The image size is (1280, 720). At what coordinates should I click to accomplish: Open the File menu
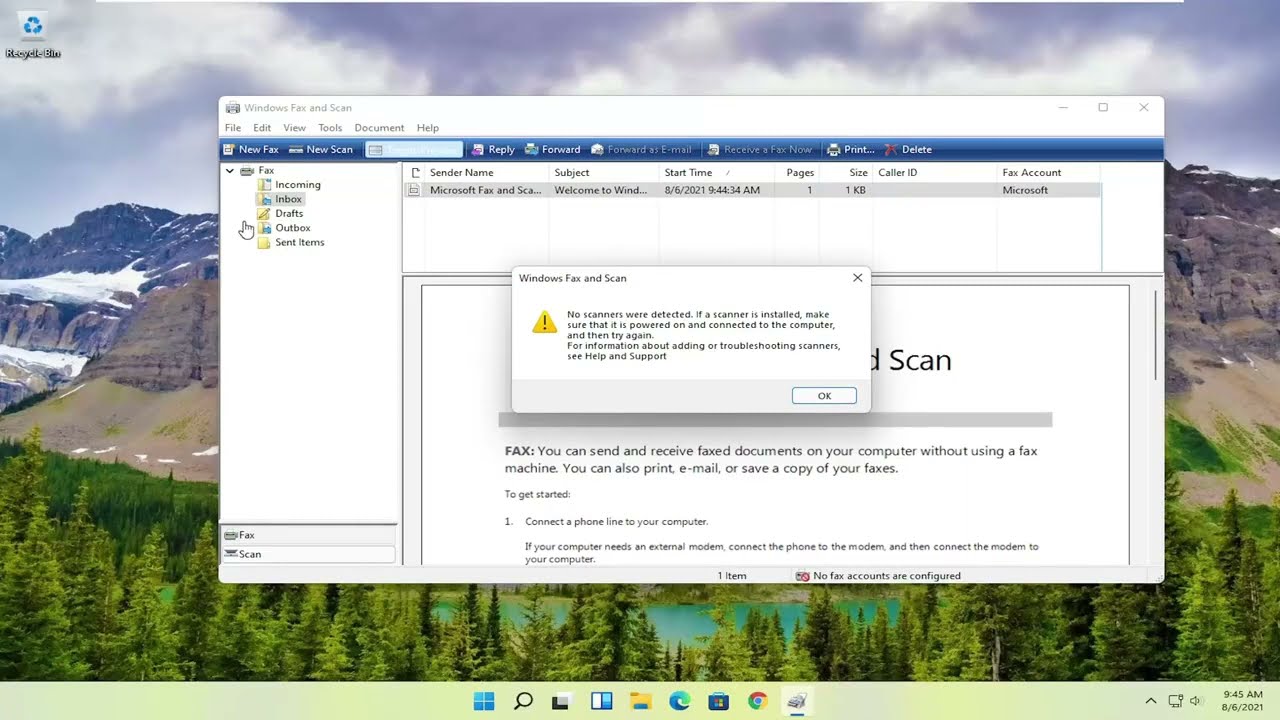click(x=233, y=128)
